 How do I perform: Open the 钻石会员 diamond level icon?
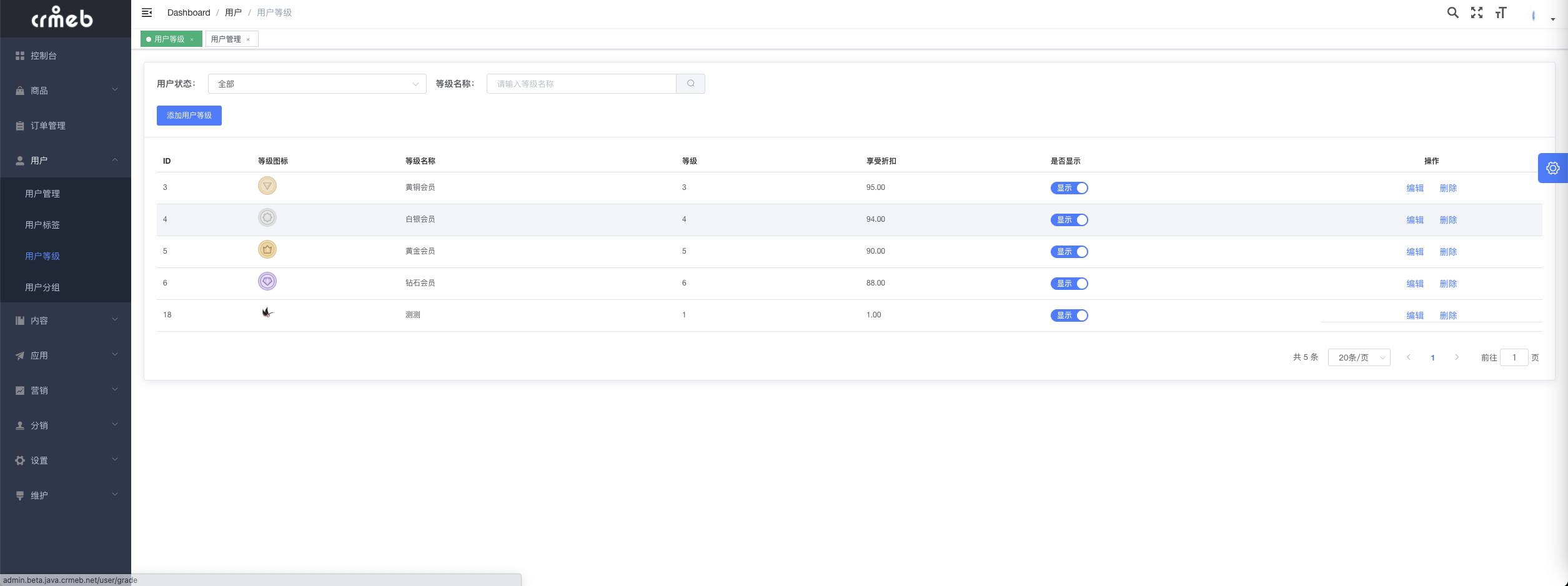point(267,281)
